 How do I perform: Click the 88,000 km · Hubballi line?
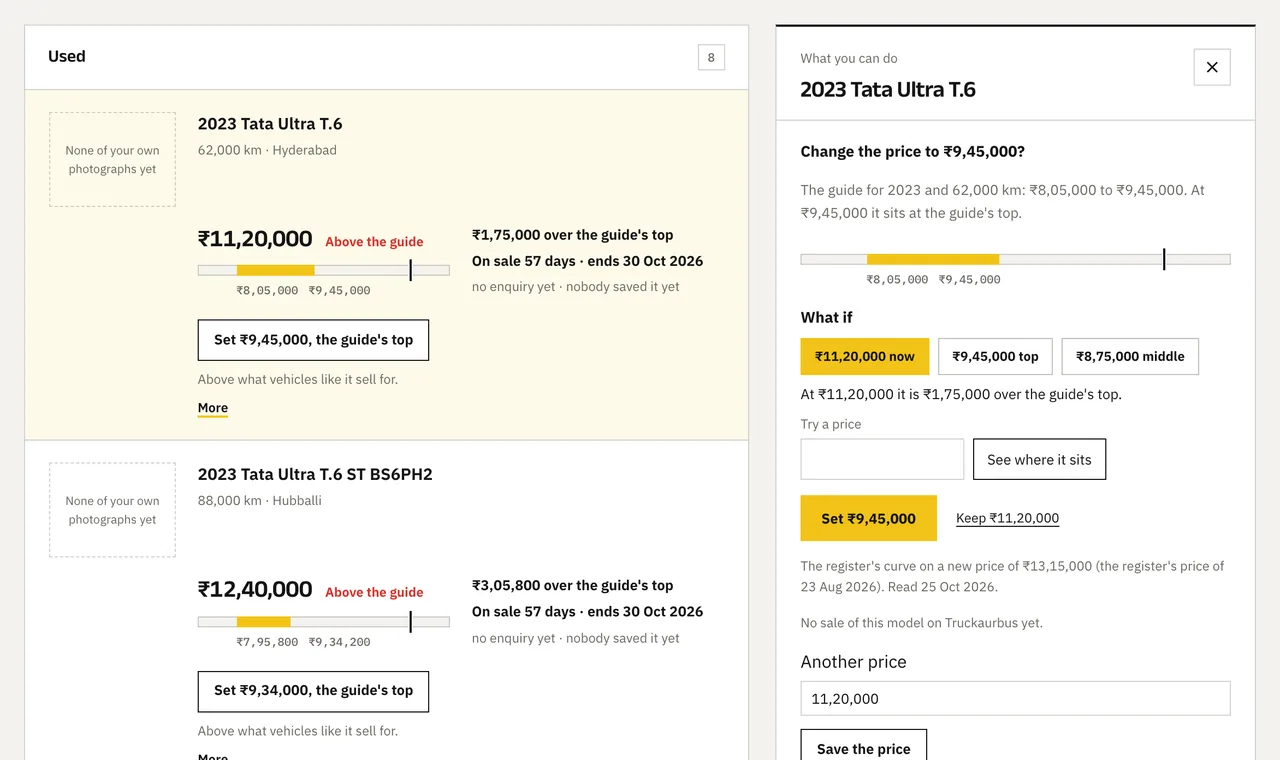pyautogui.click(x=260, y=500)
